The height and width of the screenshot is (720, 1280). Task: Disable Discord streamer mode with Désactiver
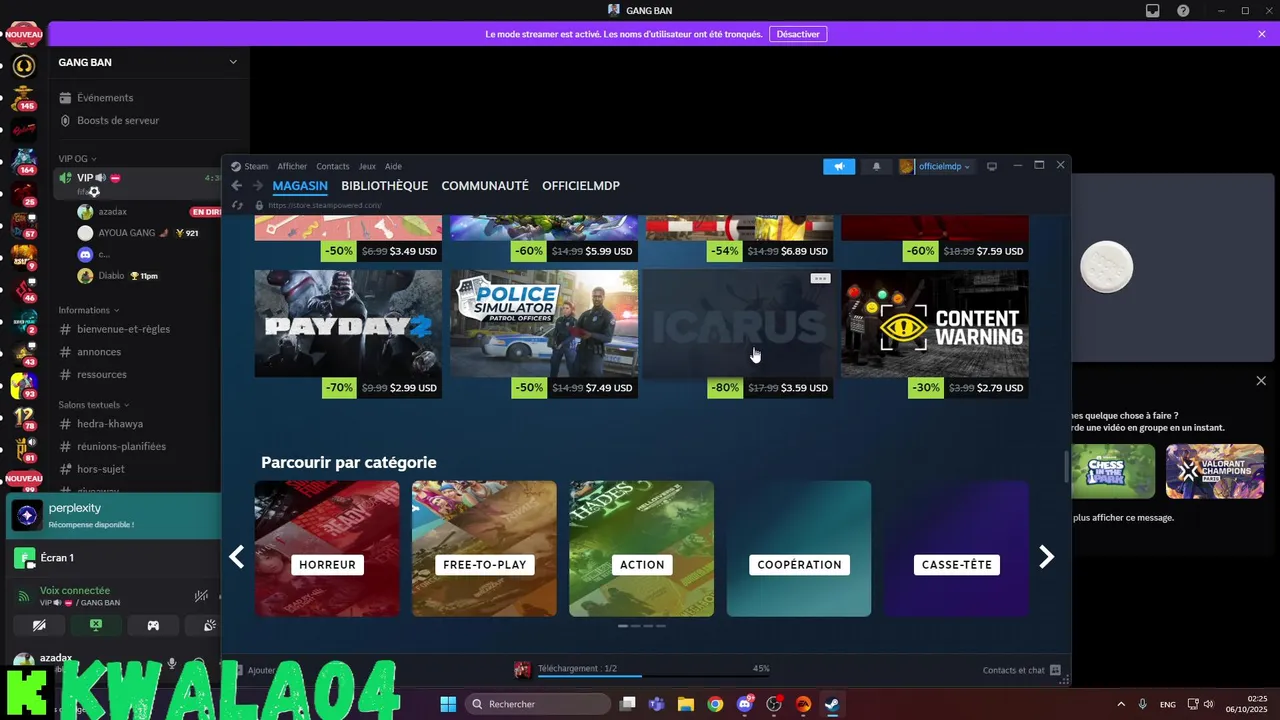coord(798,34)
